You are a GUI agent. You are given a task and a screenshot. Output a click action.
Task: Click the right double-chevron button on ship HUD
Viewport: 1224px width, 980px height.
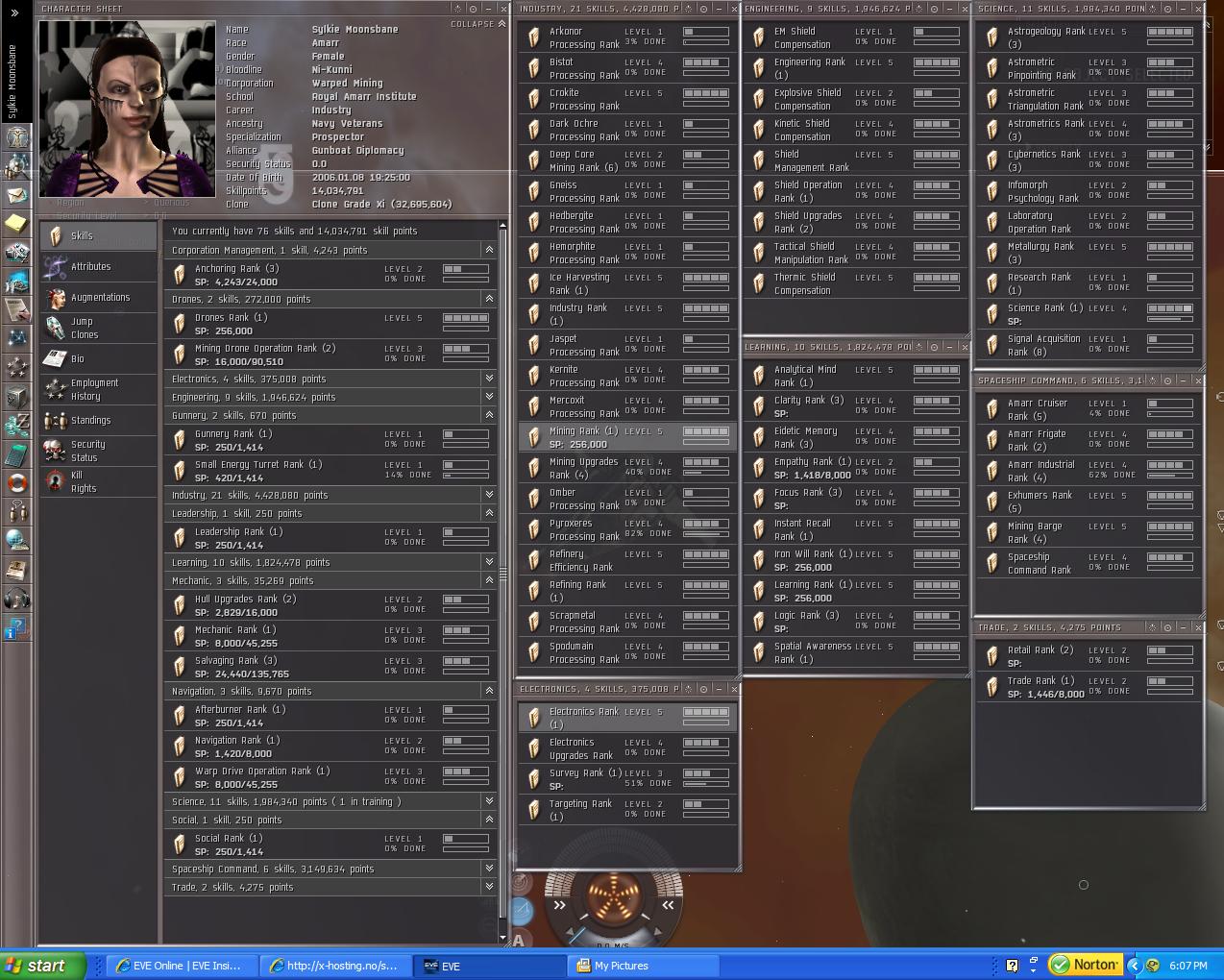[668, 904]
